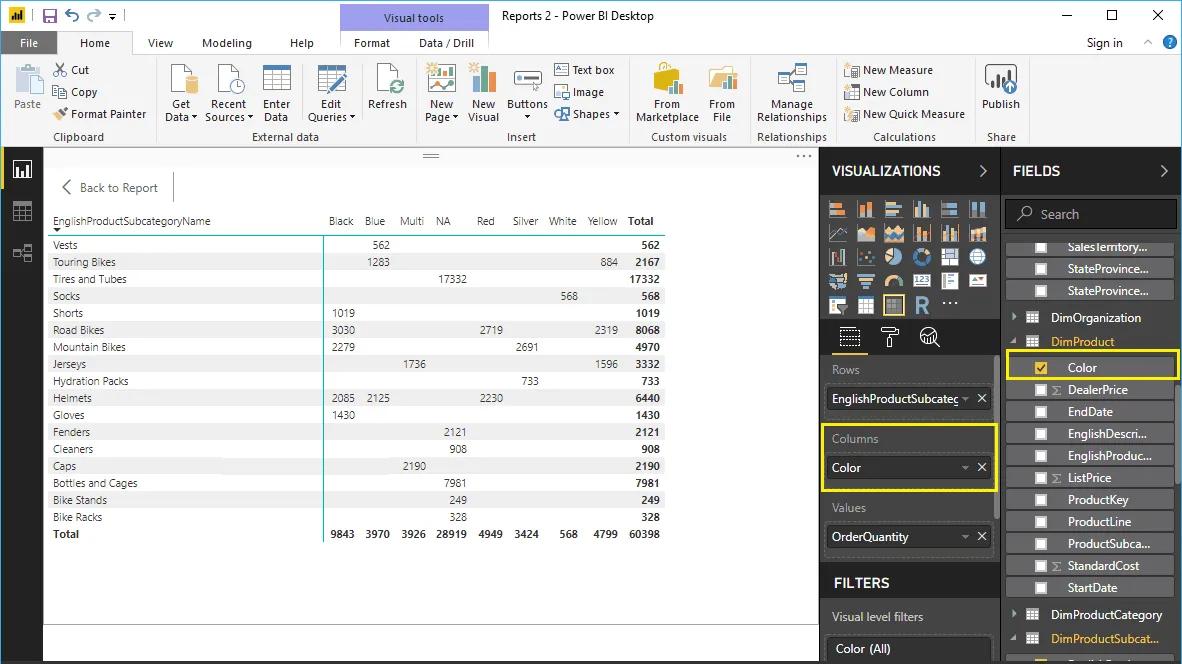Click the Publish button

(x=1000, y=90)
